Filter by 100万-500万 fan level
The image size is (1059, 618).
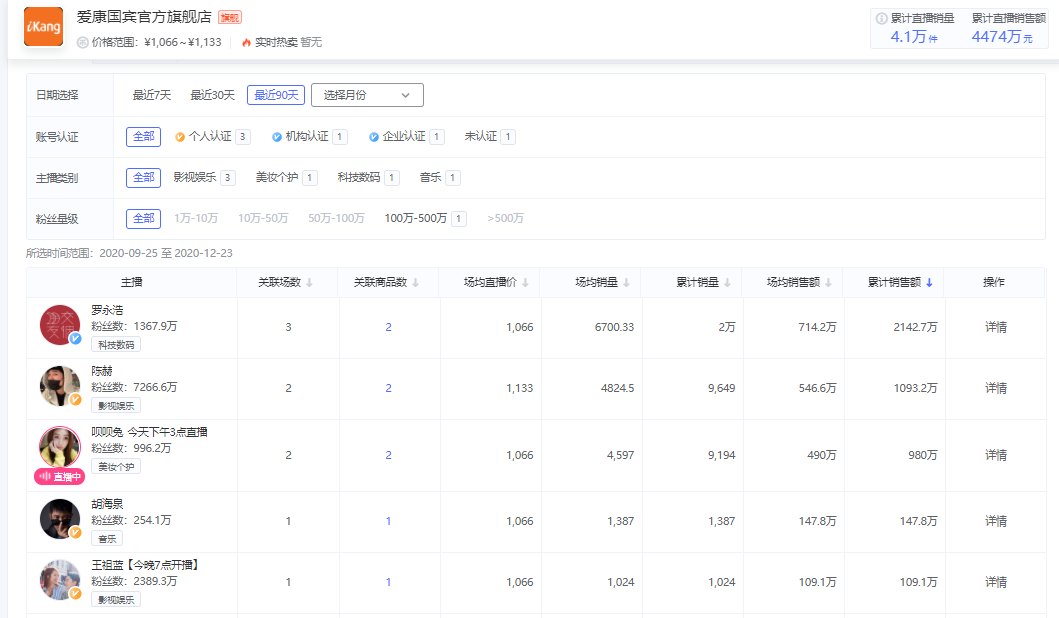click(425, 219)
